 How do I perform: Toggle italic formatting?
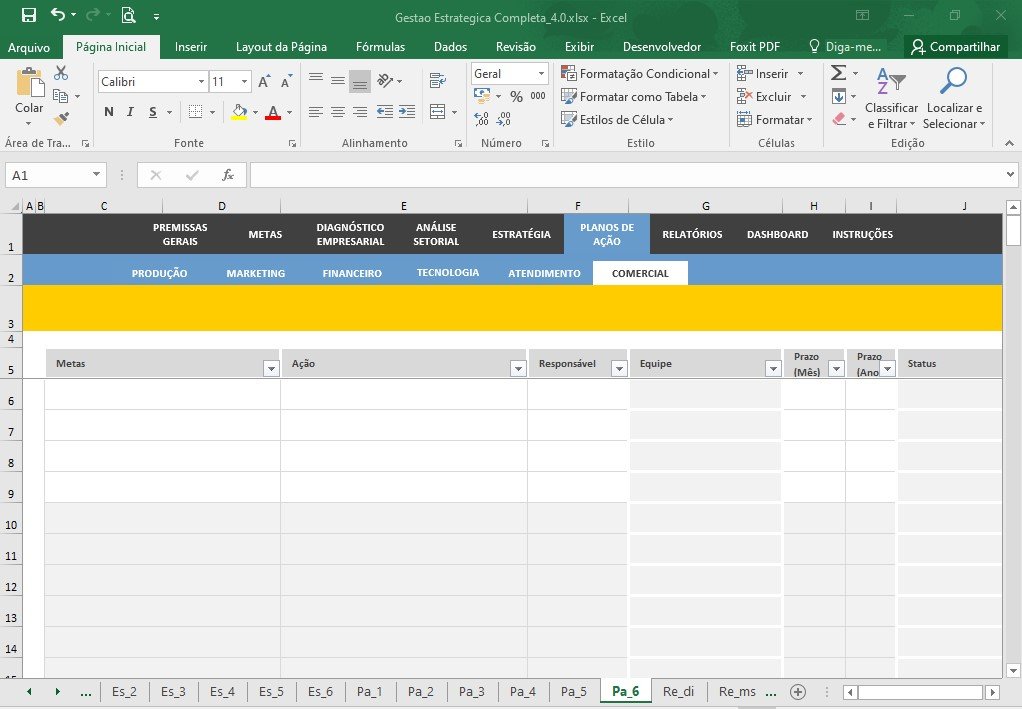(130, 112)
